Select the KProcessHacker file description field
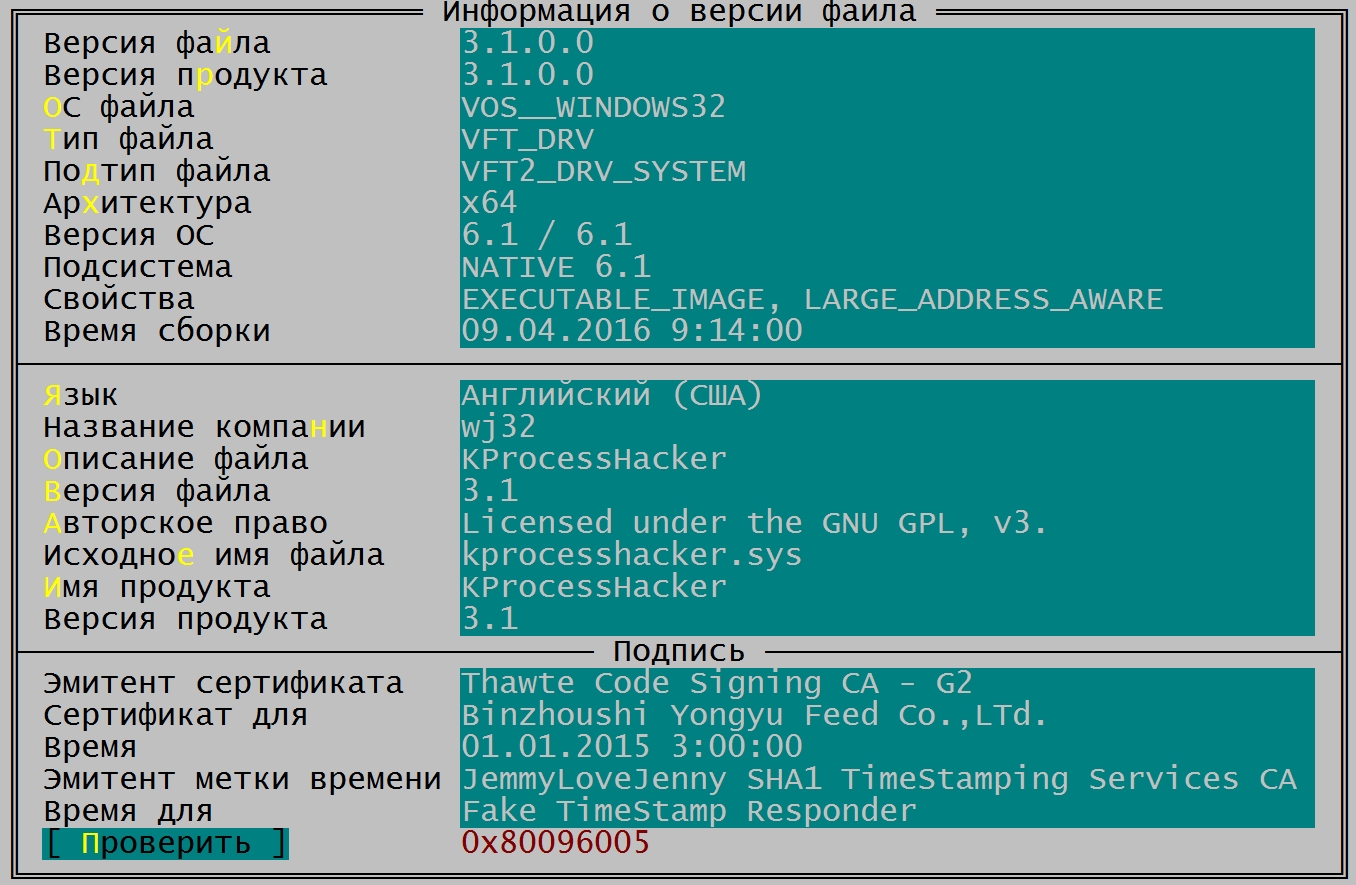 tap(887, 459)
